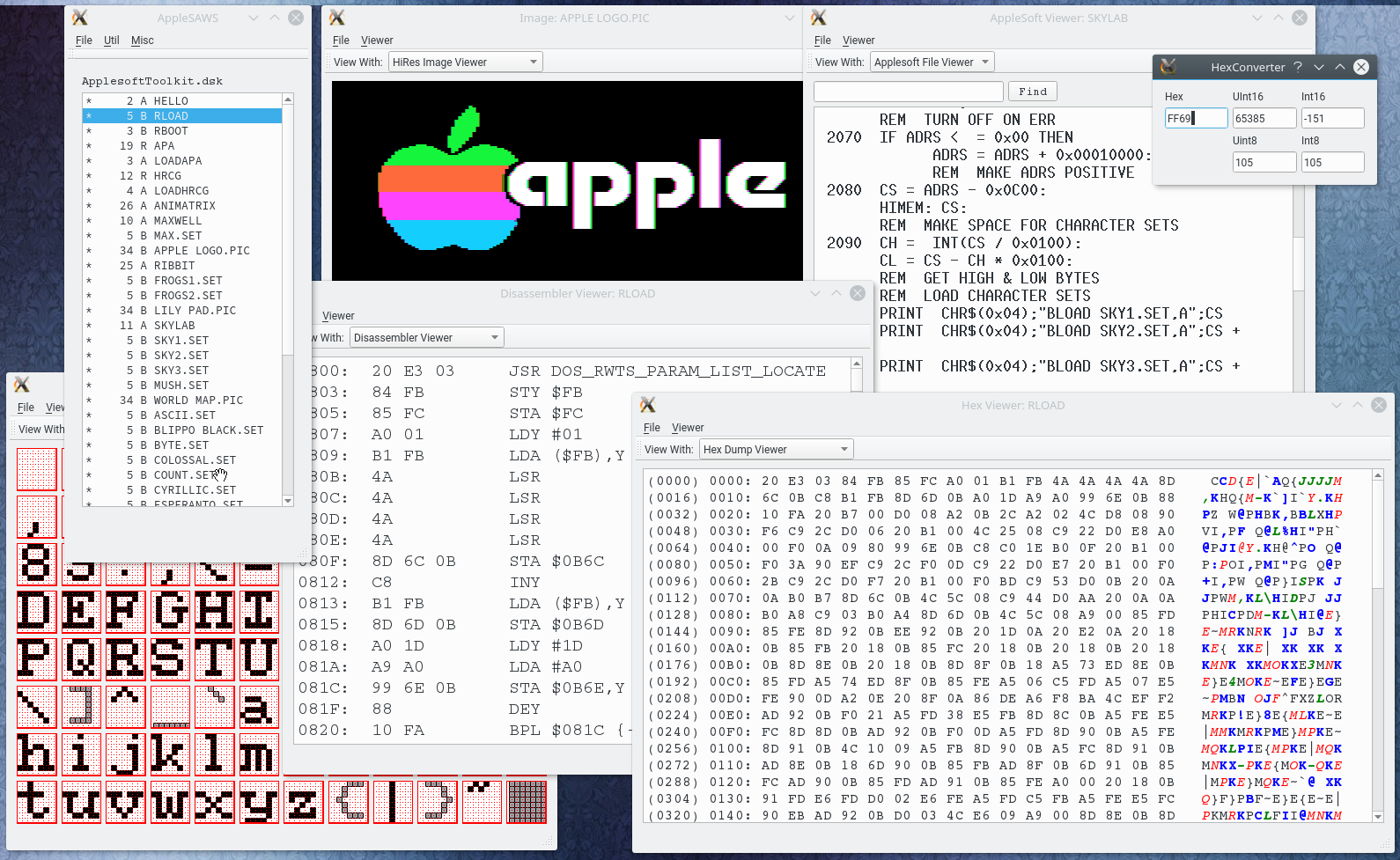
Task: Open the Applesoft File Viewer dropdown
Action: click(x=932, y=62)
